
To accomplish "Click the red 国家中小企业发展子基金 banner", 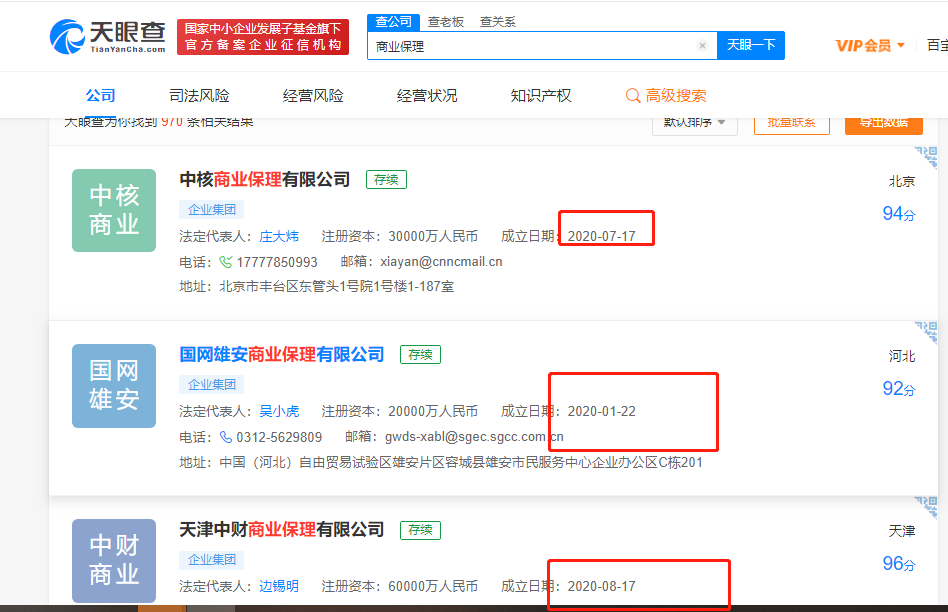I will point(263,37).
